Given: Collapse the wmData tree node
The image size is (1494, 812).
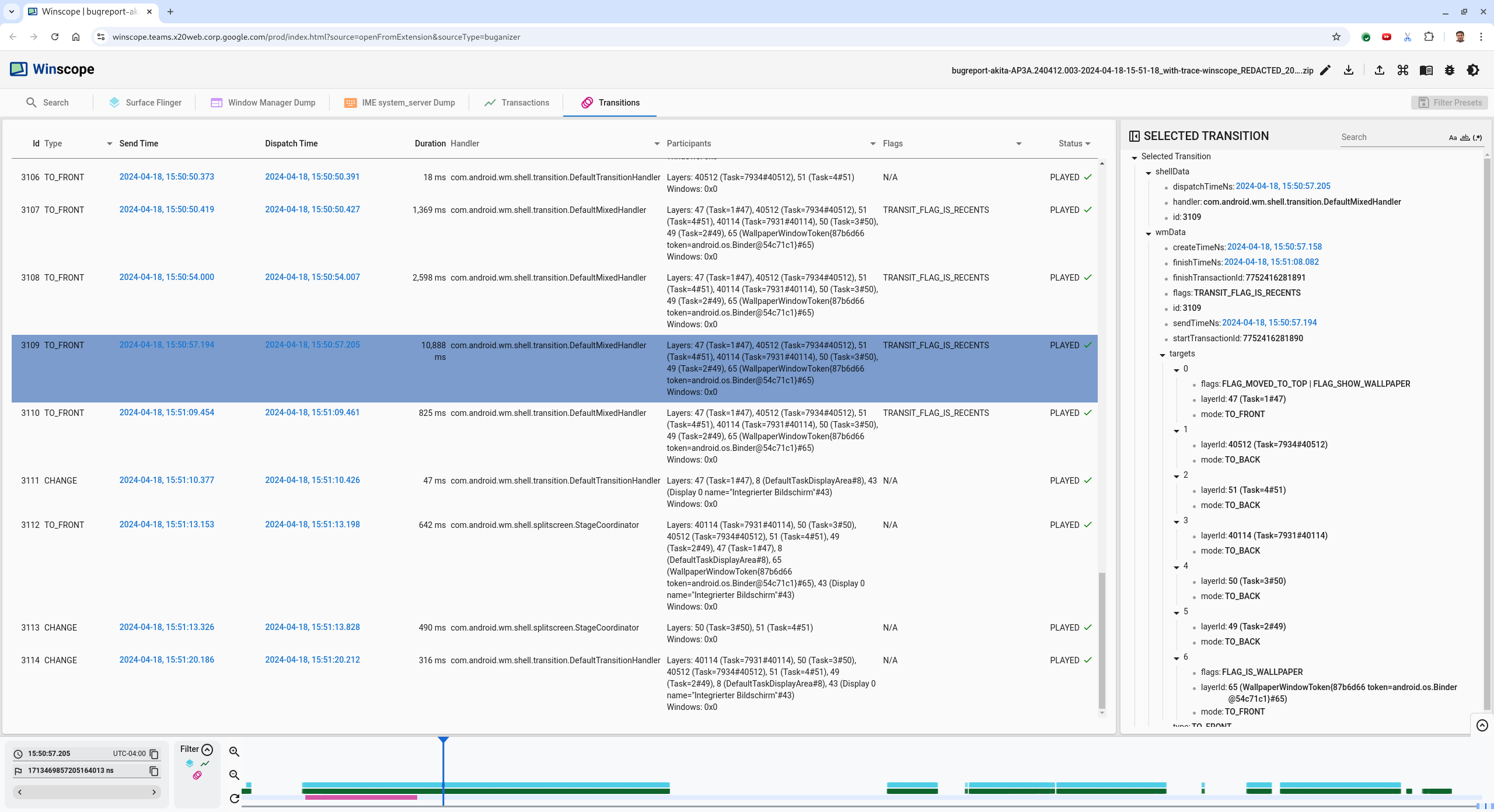Looking at the screenshot, I should point(1149,233).
